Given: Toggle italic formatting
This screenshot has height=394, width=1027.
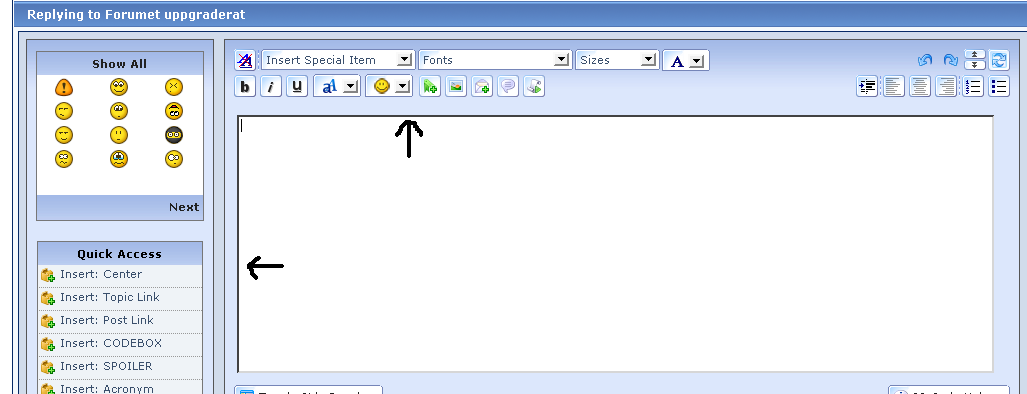Looking at the screenshot, I should coord(271,86).
